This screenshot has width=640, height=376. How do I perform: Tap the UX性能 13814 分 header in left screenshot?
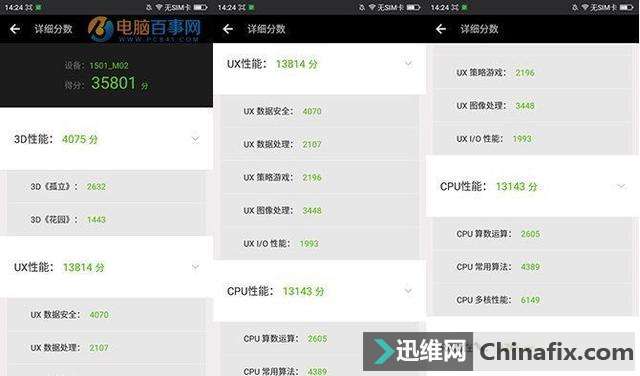106,267
